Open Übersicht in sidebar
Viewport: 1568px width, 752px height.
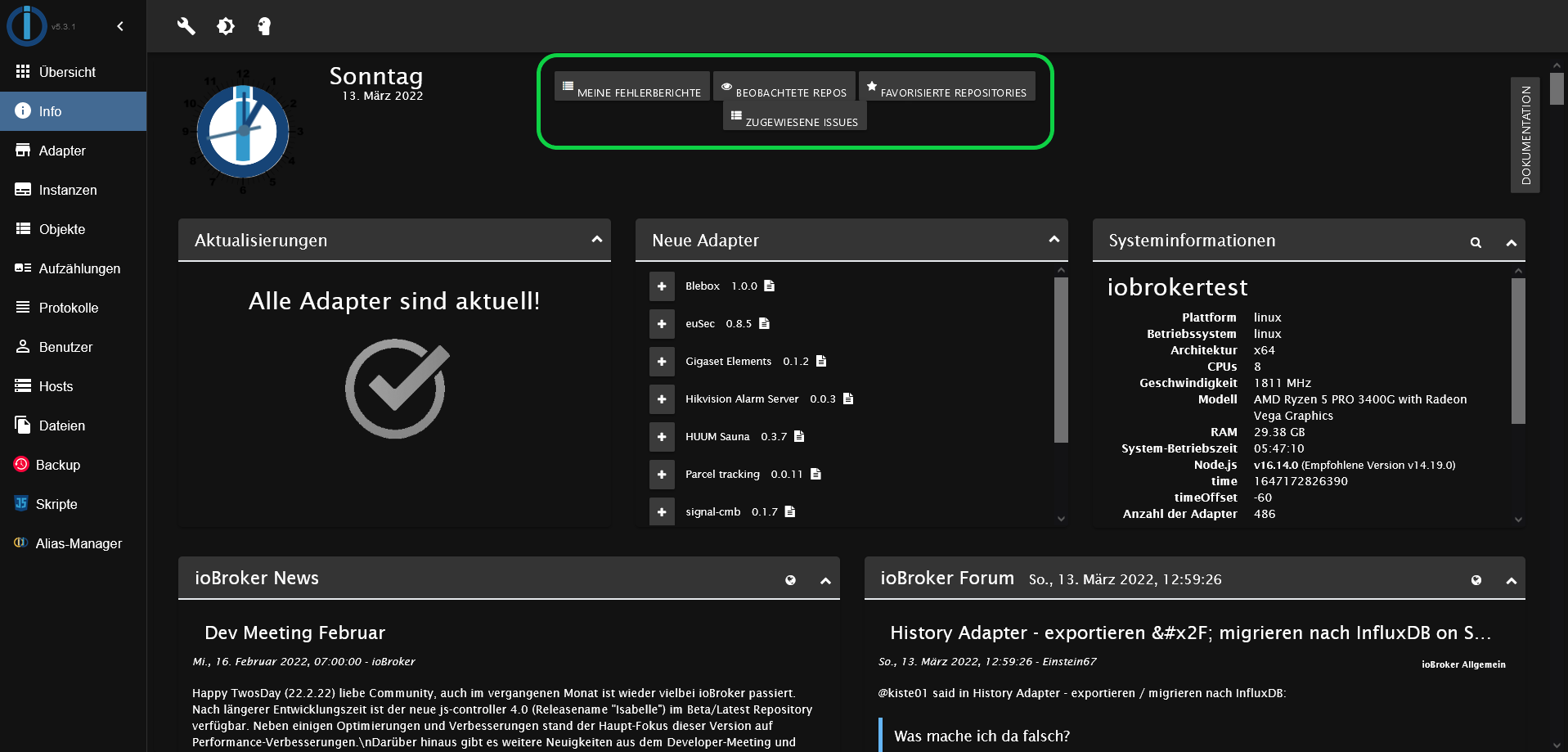pos(73,72)
